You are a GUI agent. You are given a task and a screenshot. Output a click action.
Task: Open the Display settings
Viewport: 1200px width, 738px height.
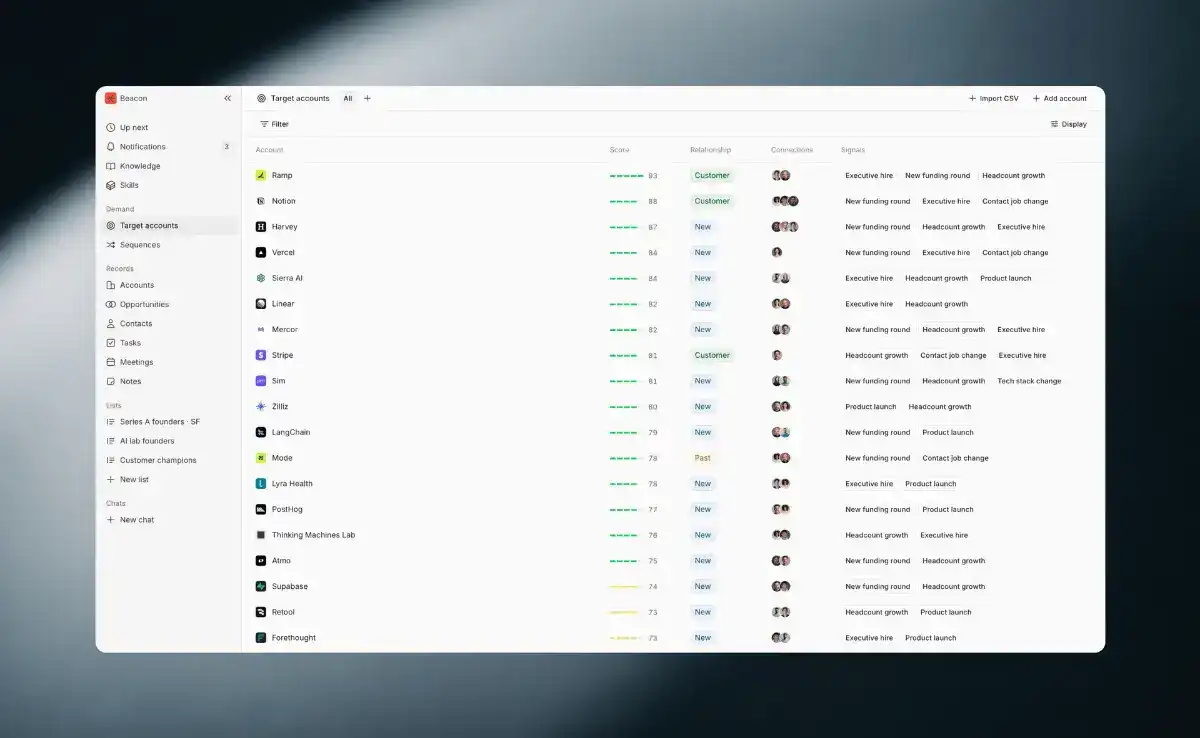pos(1069,124)
